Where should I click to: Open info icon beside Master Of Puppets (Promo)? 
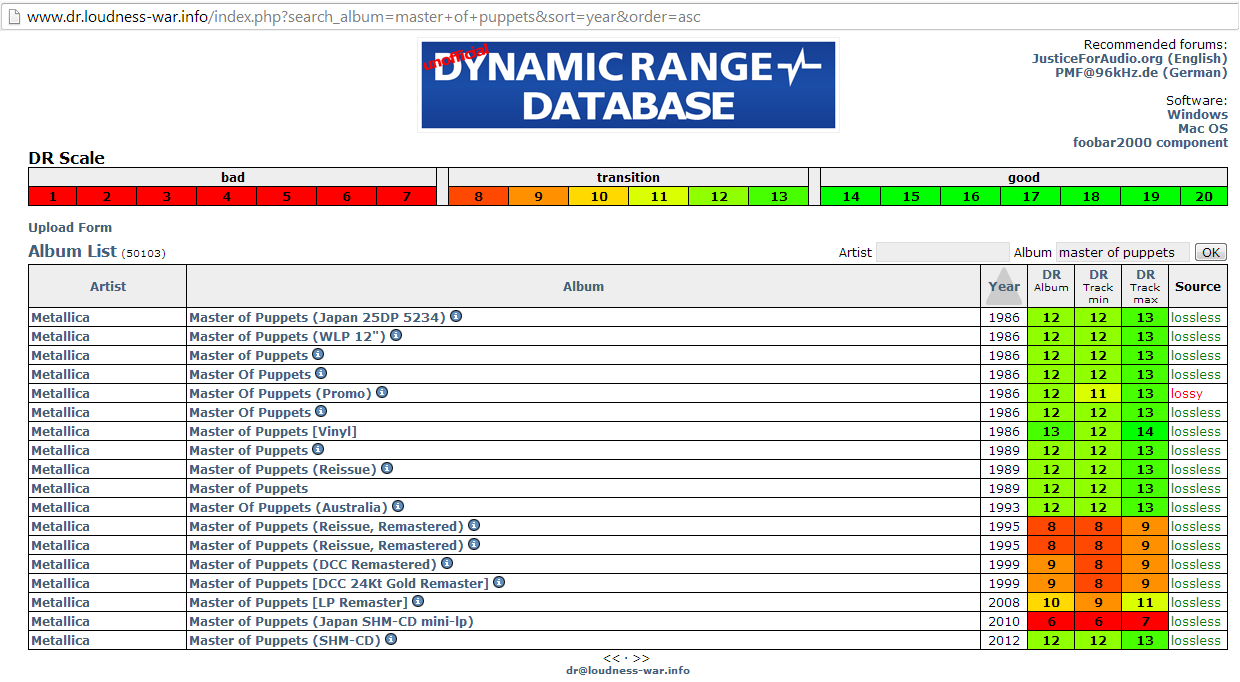point(381,392)
